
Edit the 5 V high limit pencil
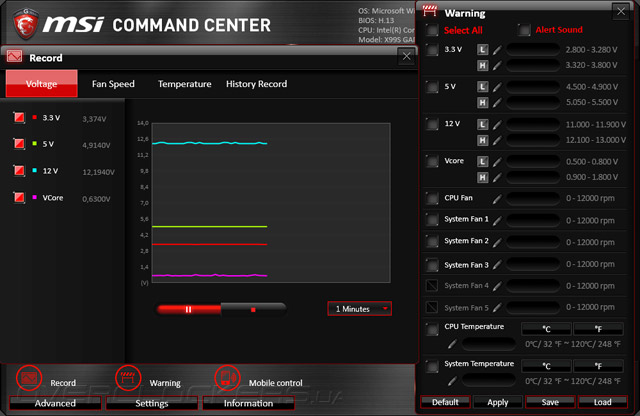coord(497,102)
